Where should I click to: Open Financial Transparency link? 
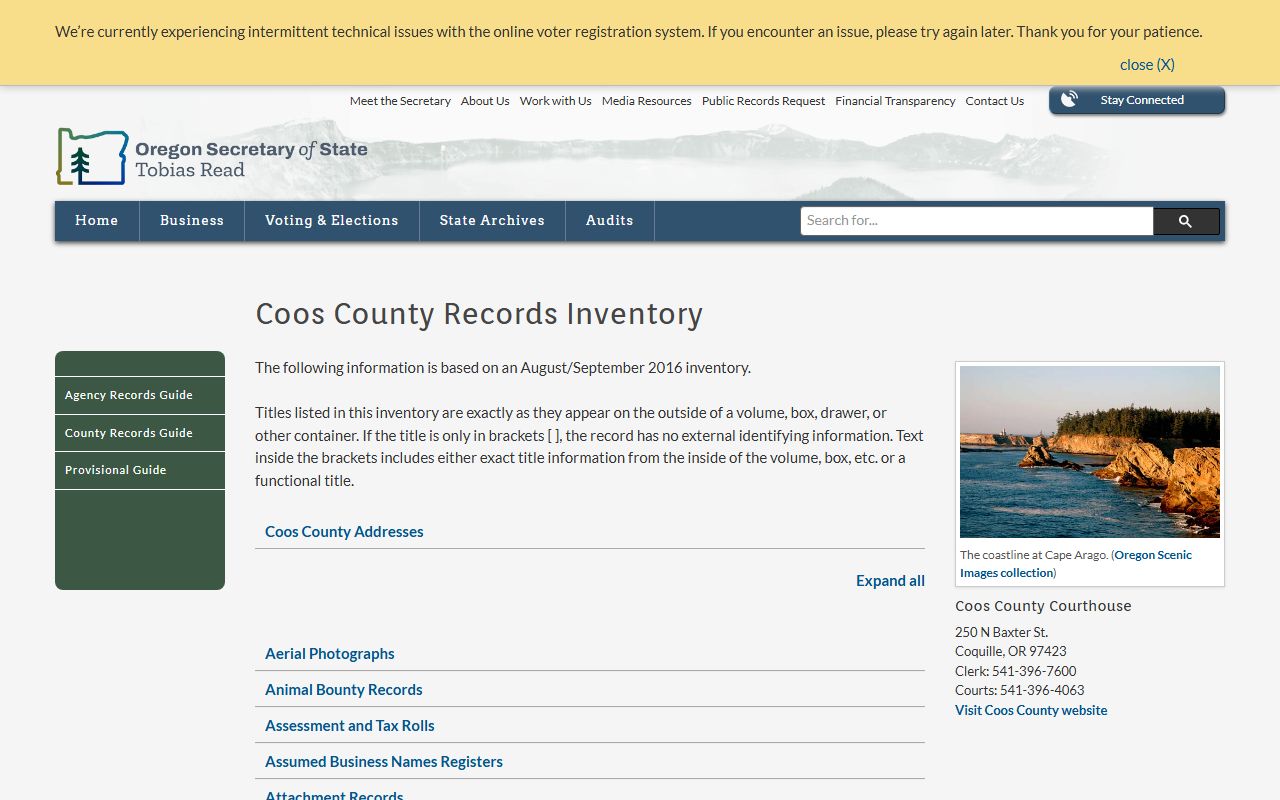[896, 101]
